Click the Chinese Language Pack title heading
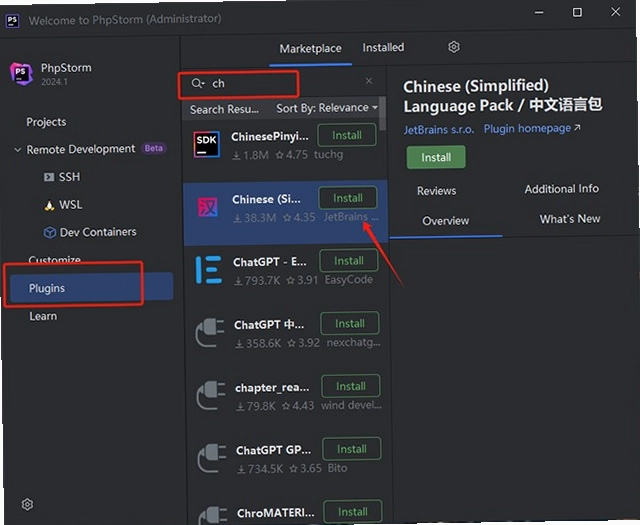 [x=502, y=96]
